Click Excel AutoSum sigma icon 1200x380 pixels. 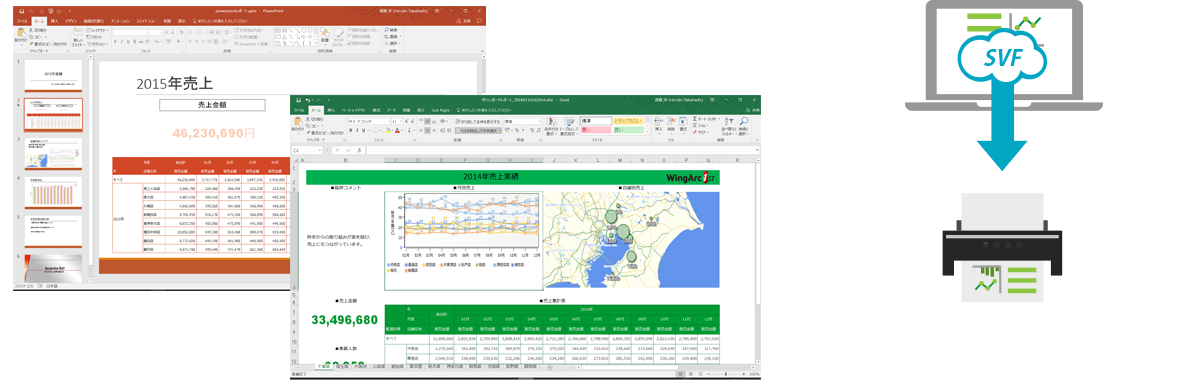click(695, 119)
